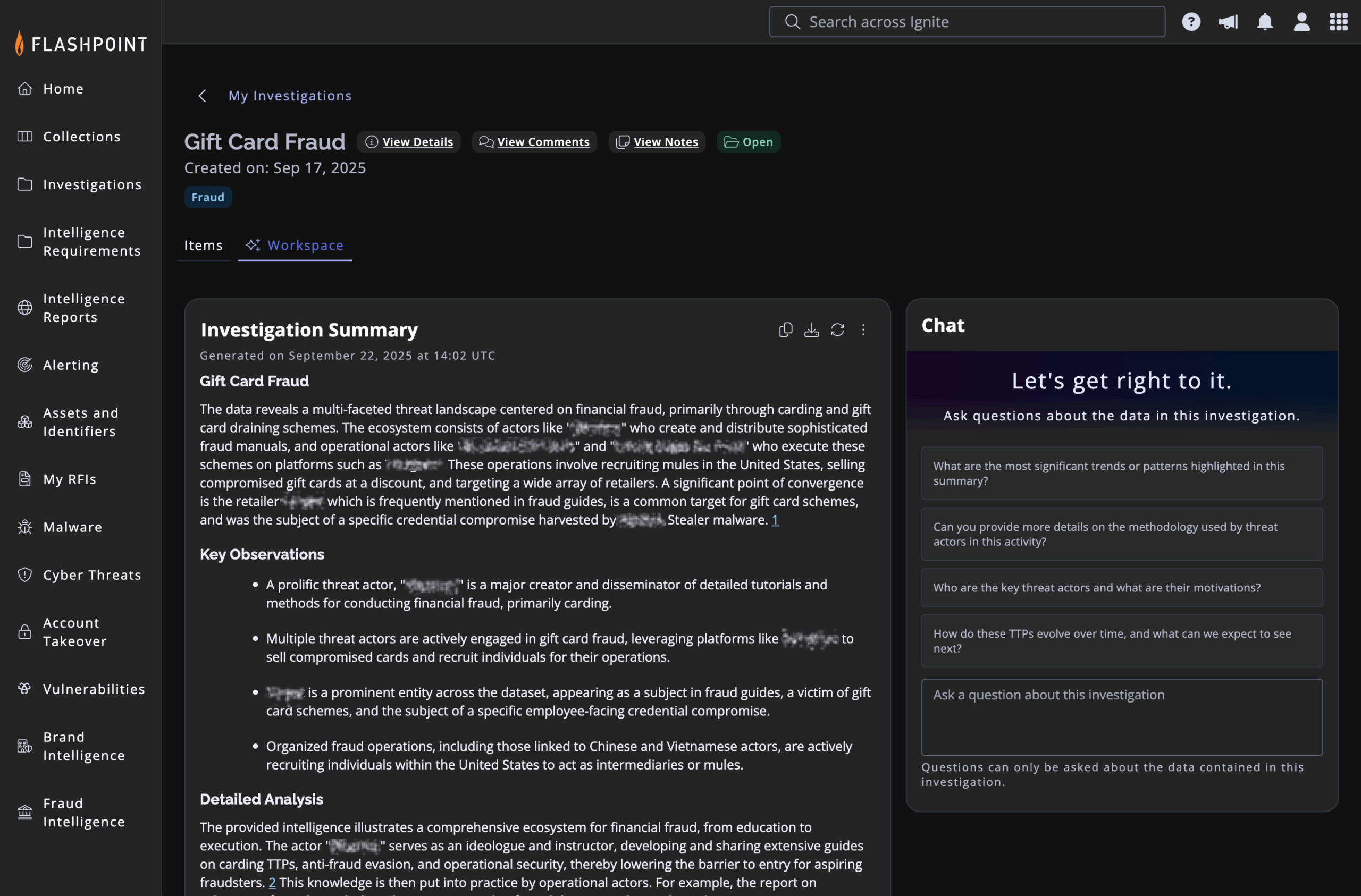The image size is (1361, 896).
Task: Open summary more options menu
Action: [863, 330]
